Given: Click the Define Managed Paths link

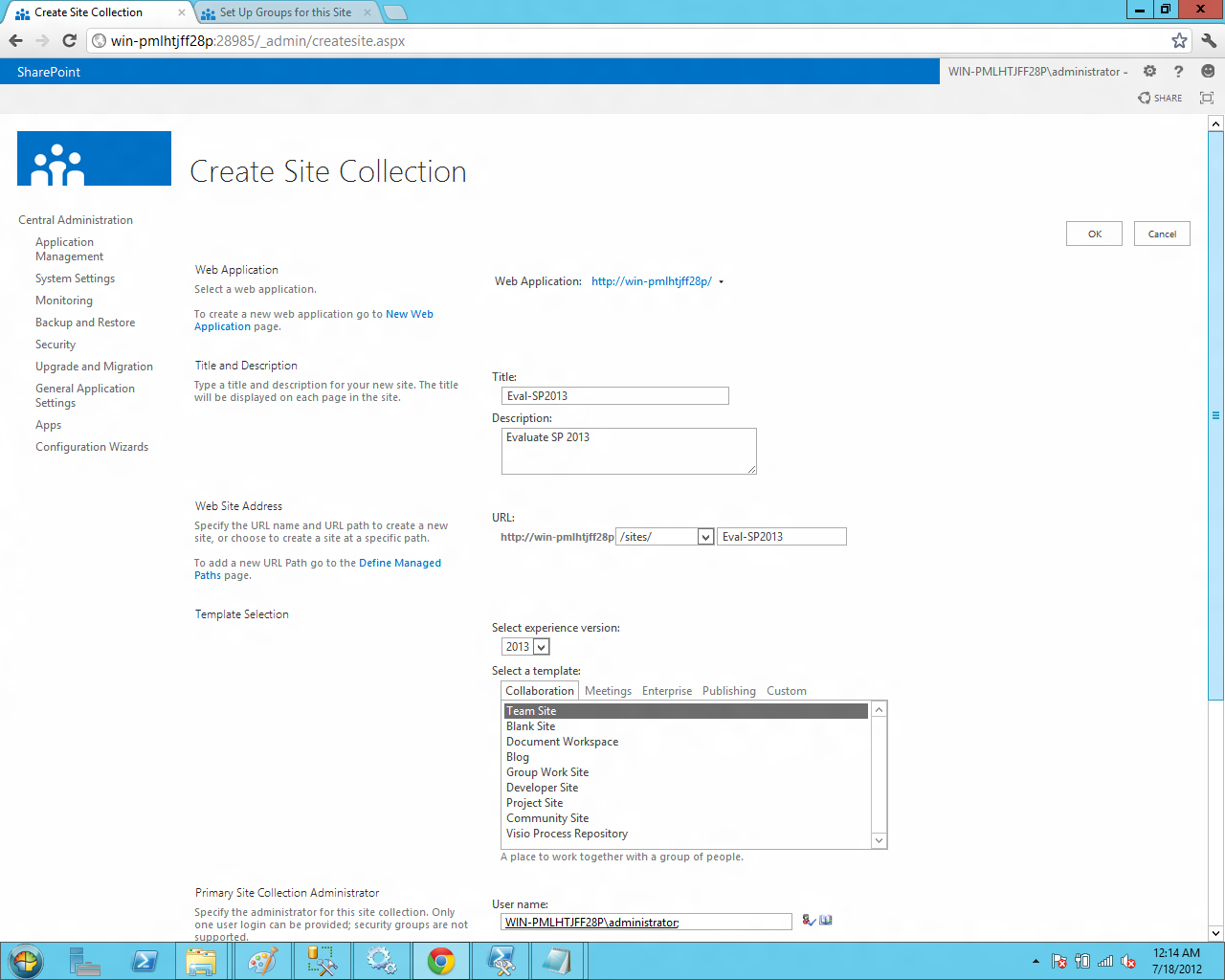Looking at the screenshot, I should click(x=399, y=563).
